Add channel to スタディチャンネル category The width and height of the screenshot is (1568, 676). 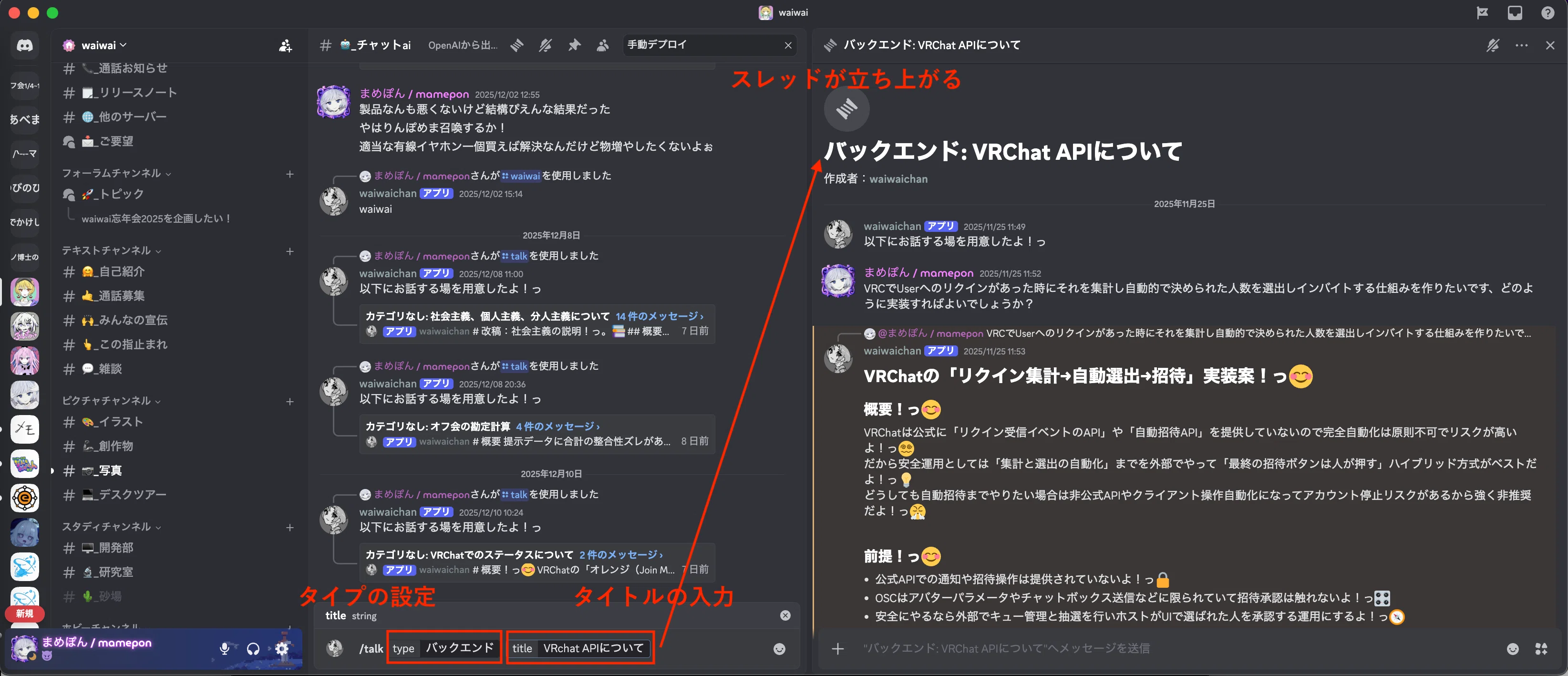[290, 528]
